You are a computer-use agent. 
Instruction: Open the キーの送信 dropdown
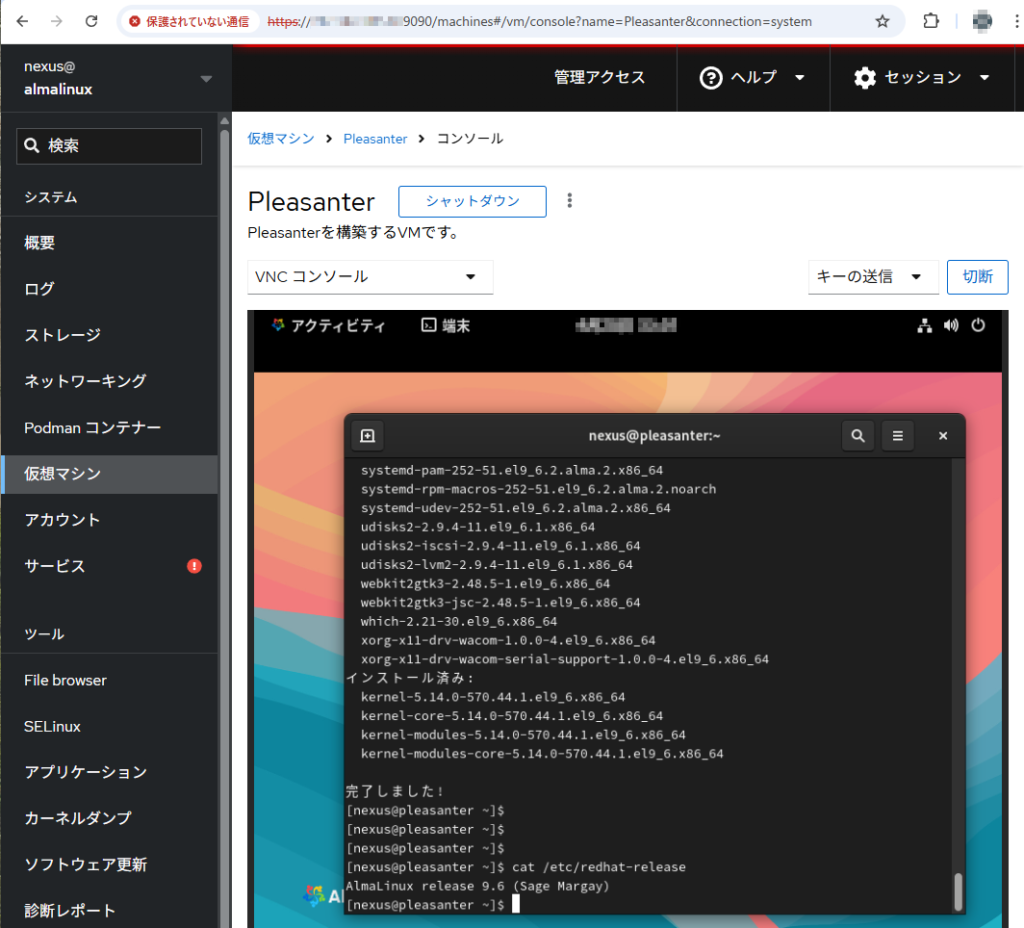point(872,277)
